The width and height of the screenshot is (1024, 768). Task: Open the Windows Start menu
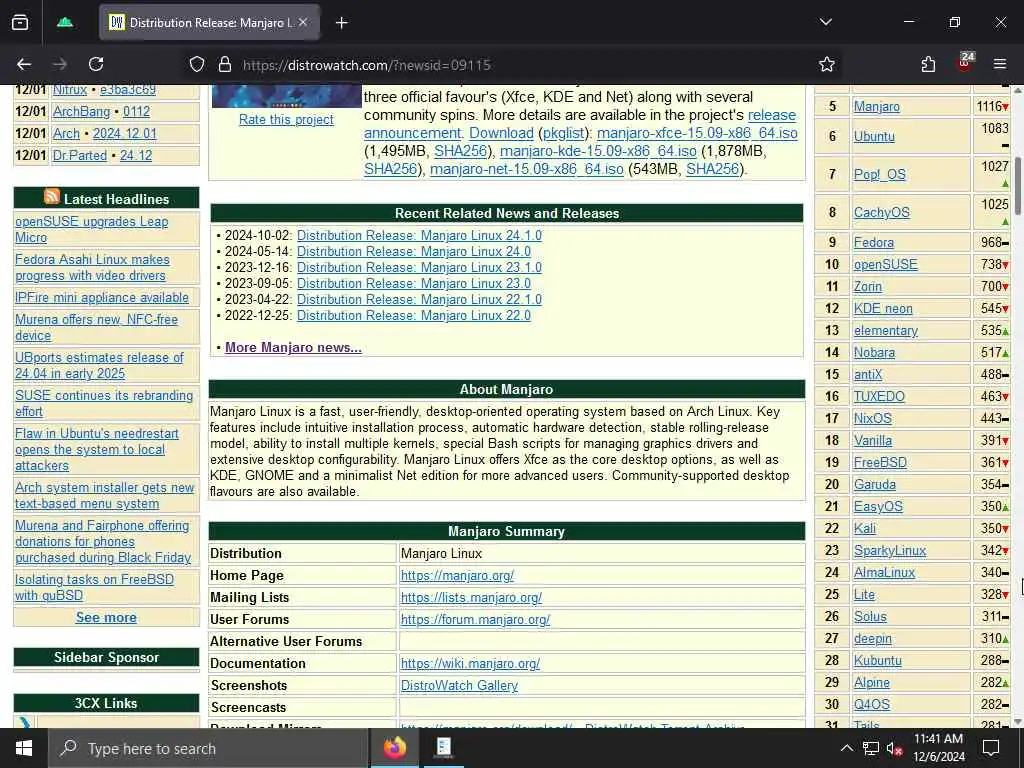coord(24,748)
